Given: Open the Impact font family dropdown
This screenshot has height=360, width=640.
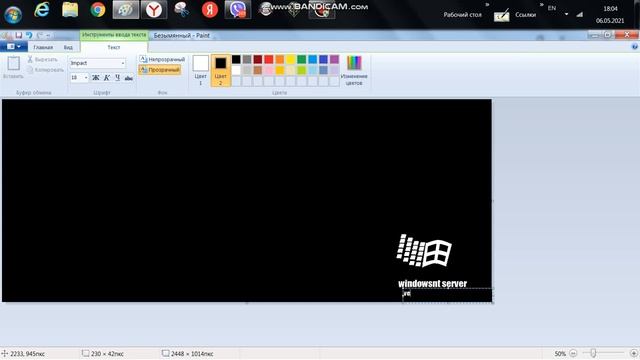Looking at the screenshot, I should pyautogui.click(x=122, y=63).
